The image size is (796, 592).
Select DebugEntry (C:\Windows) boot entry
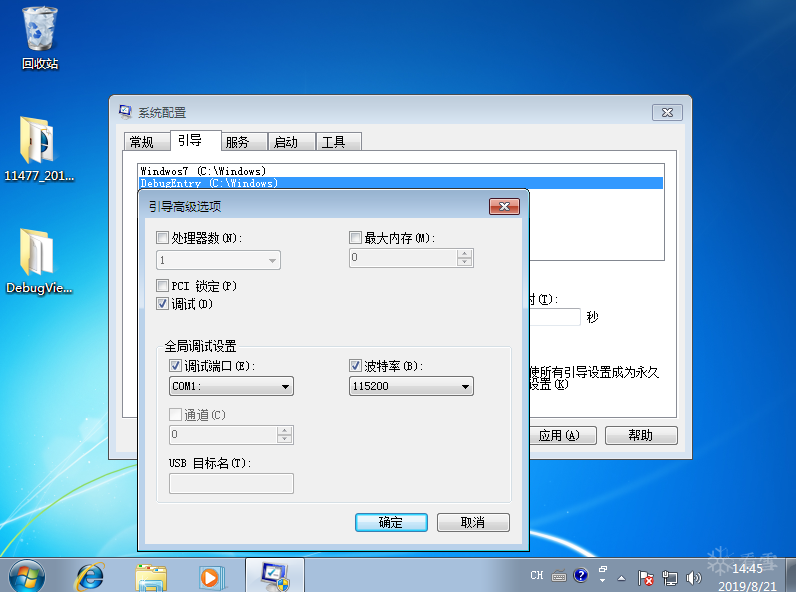coord(400,183)
